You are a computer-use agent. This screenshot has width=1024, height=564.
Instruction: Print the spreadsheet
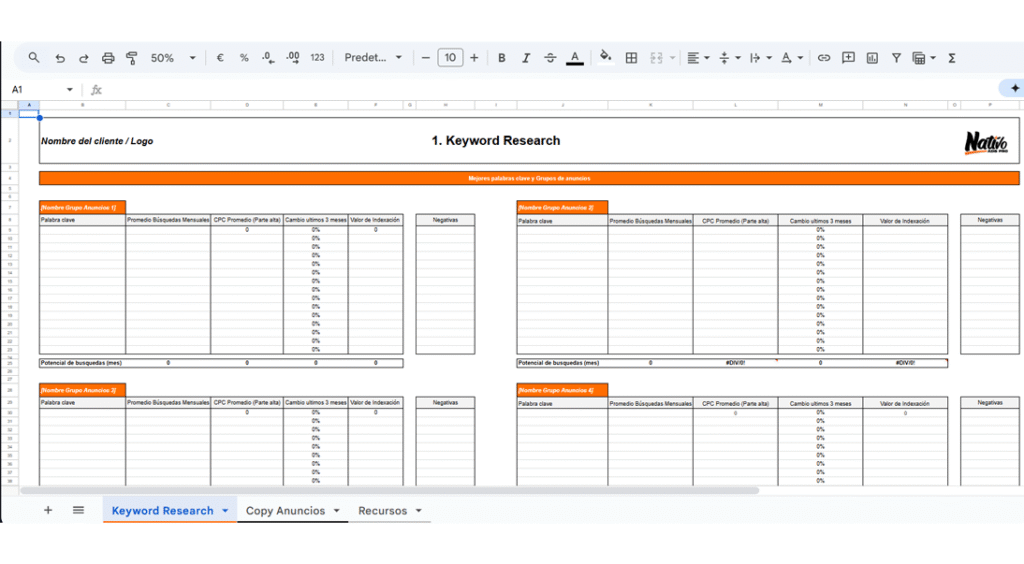(x=108, y=58)
